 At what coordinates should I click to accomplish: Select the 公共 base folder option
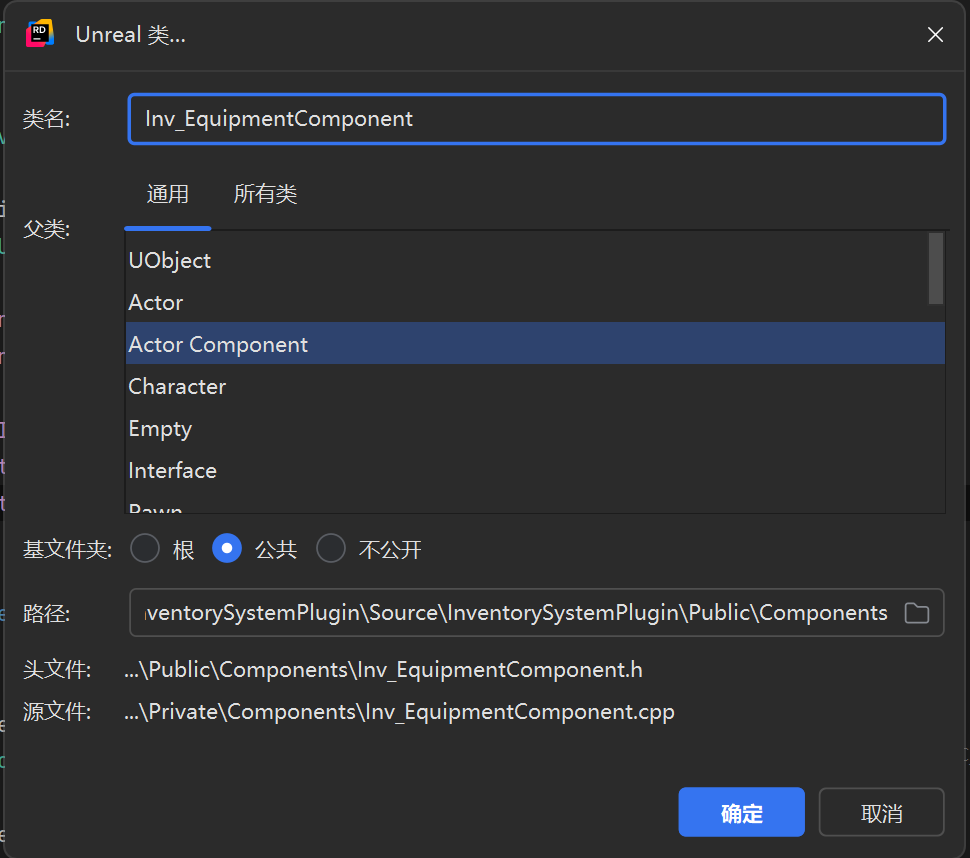[227, 549]
